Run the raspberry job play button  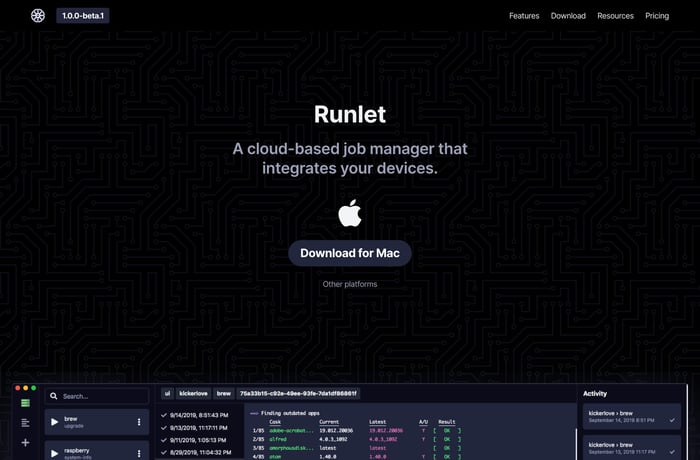coord(54,454)
